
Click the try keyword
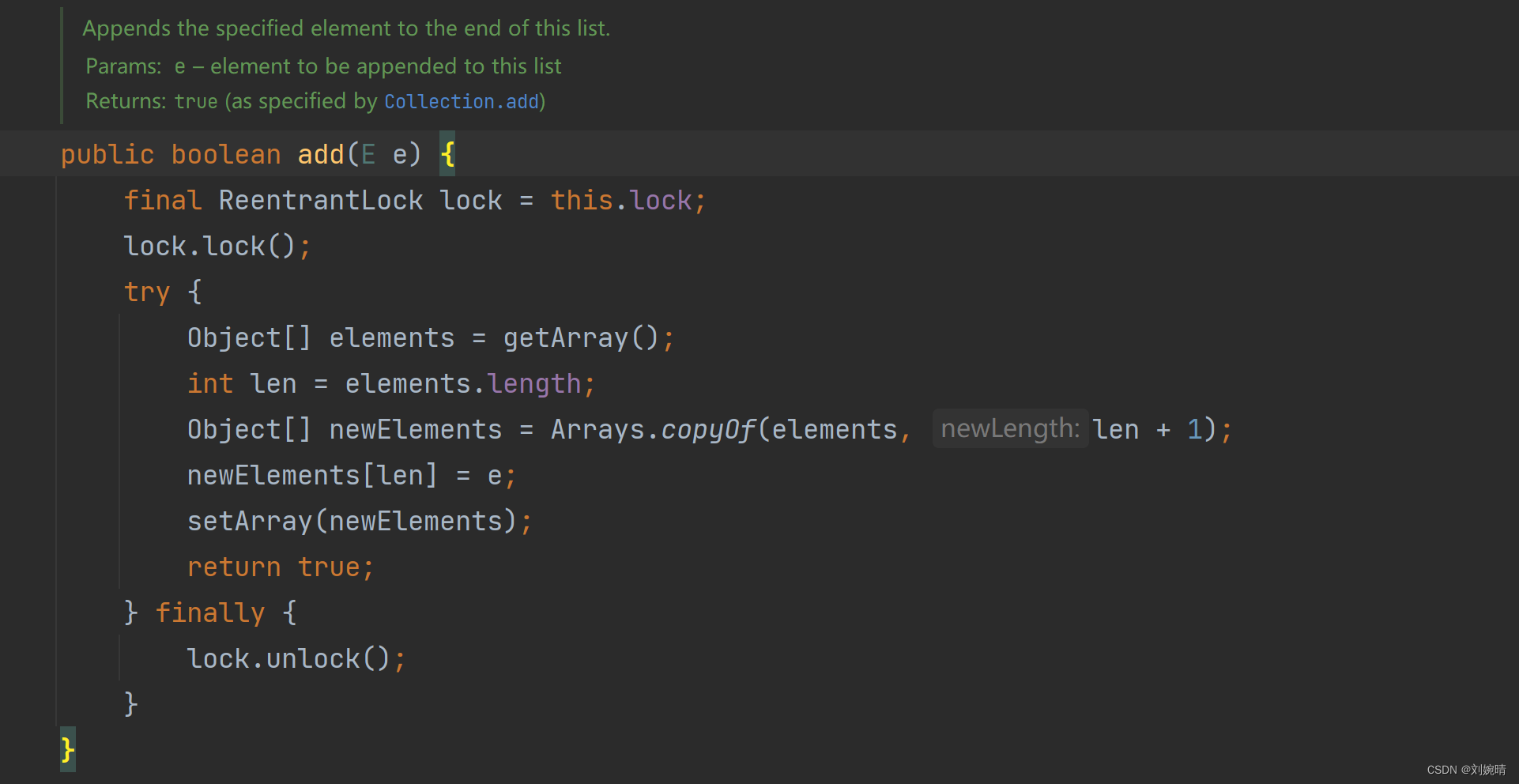pyautogui.click(x=147, y=292)
